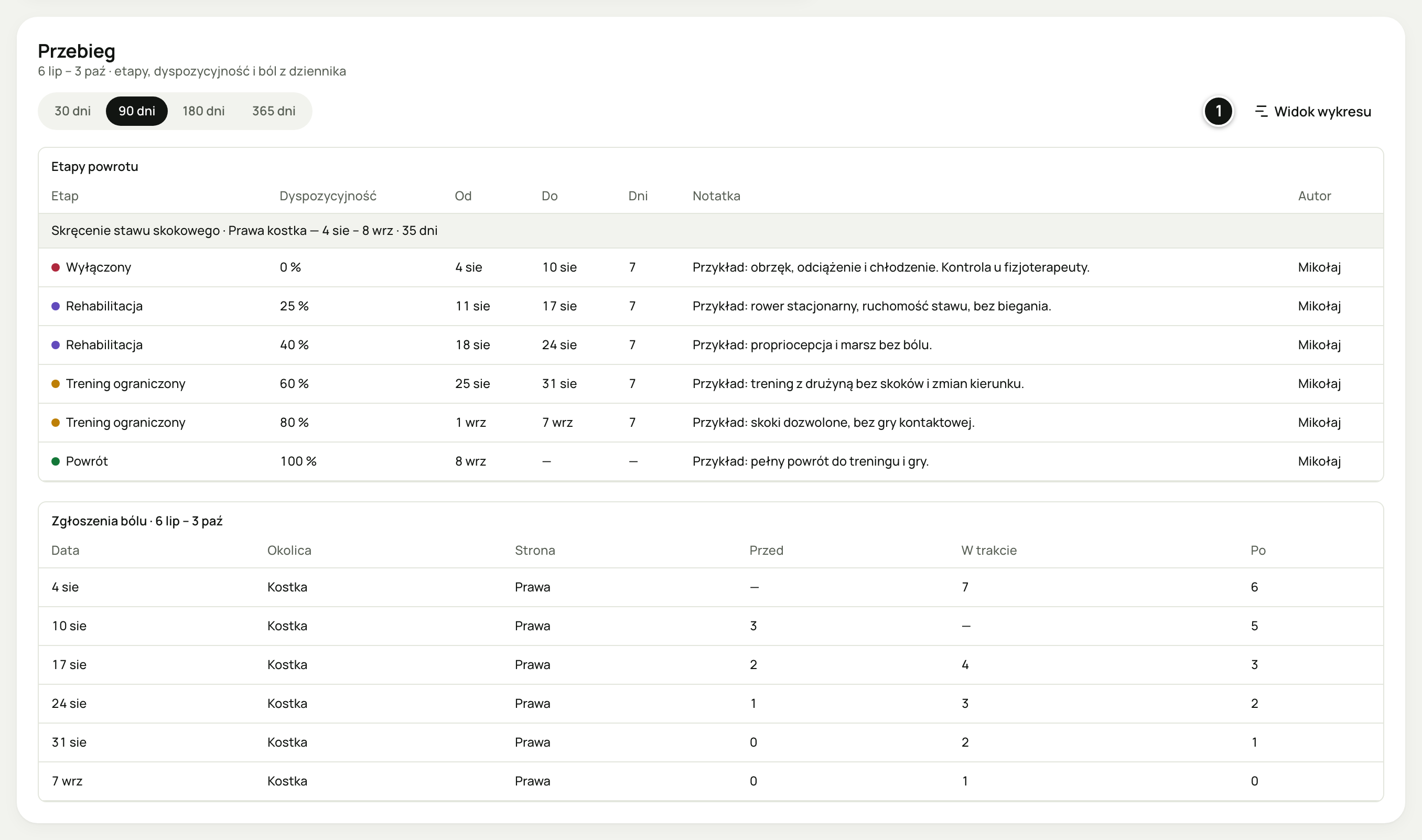This screenshot has width=1422, height=840.
Task: Click the 17 sie pain report row date
Action: 69,664
